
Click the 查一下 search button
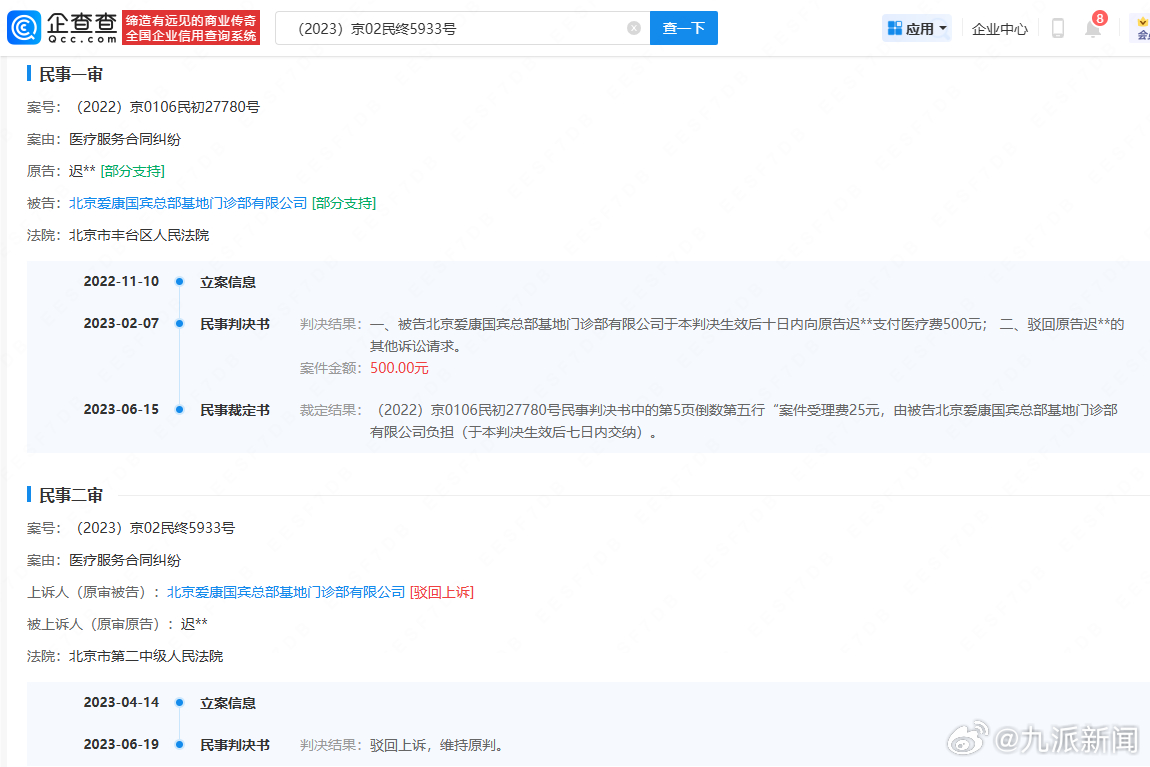(x=684, y=28)
